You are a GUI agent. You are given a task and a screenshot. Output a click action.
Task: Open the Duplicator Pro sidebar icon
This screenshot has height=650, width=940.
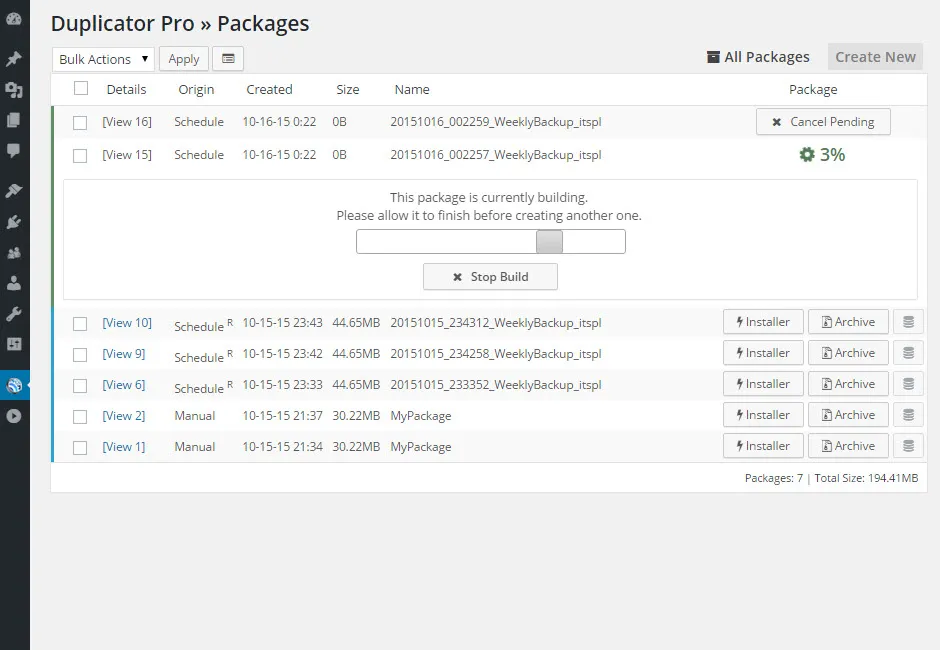coord(15,383)
